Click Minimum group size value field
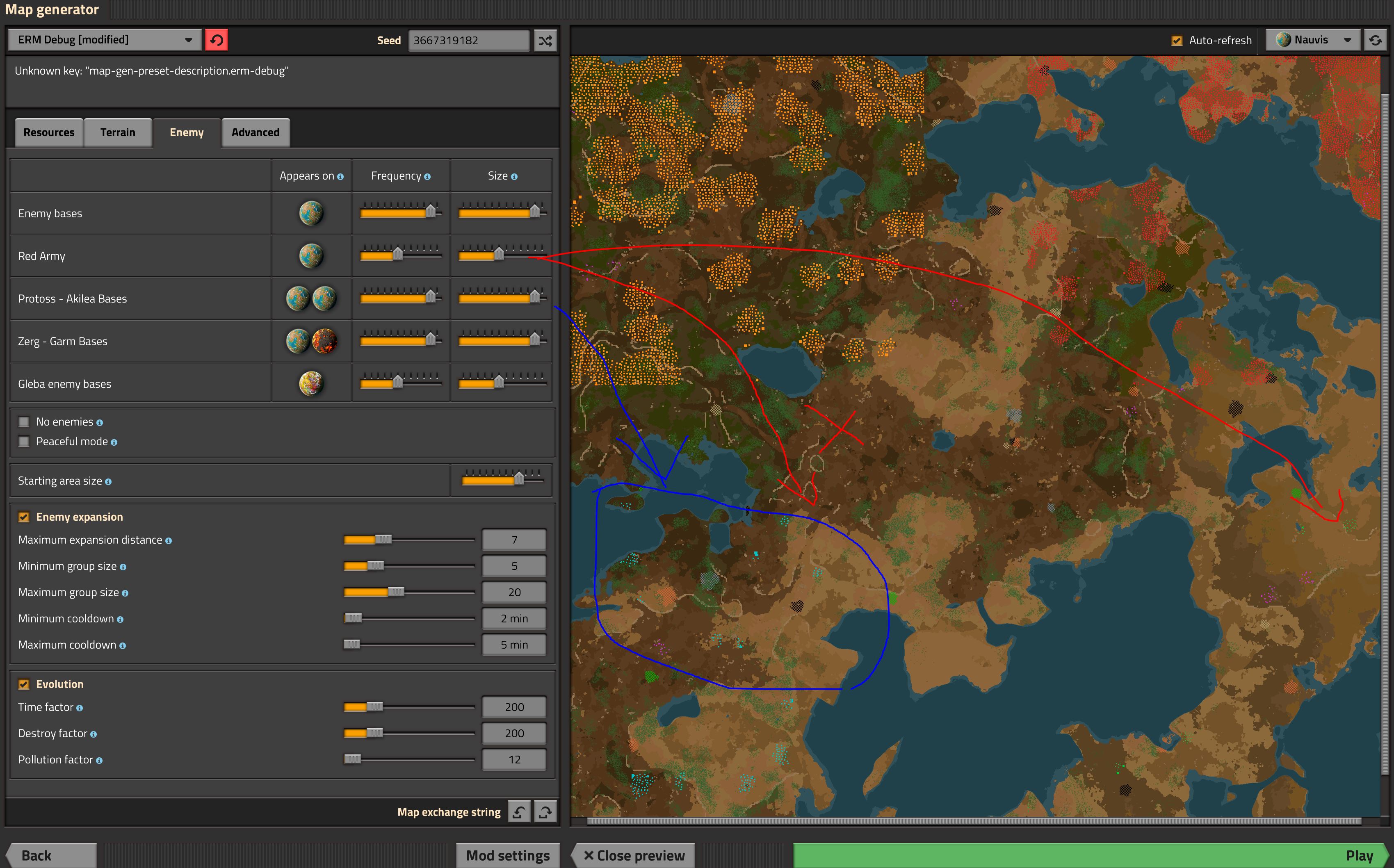This screenshot has width=1394, height=868. (514, 566)
